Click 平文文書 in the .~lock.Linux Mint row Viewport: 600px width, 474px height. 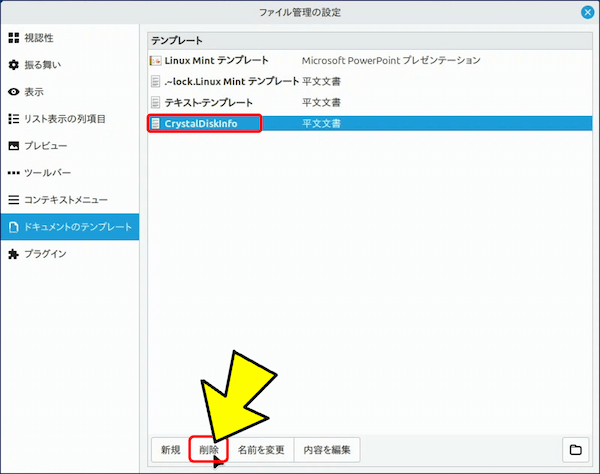coord(321,81)
